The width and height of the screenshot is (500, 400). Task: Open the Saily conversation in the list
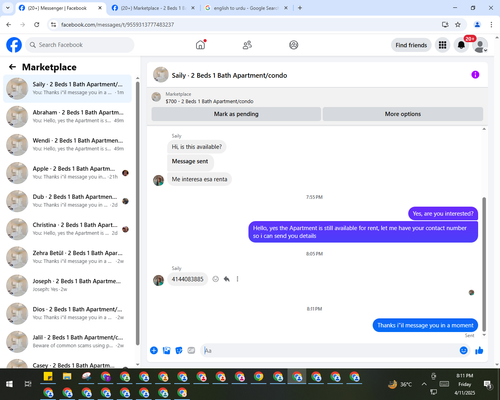67,88
